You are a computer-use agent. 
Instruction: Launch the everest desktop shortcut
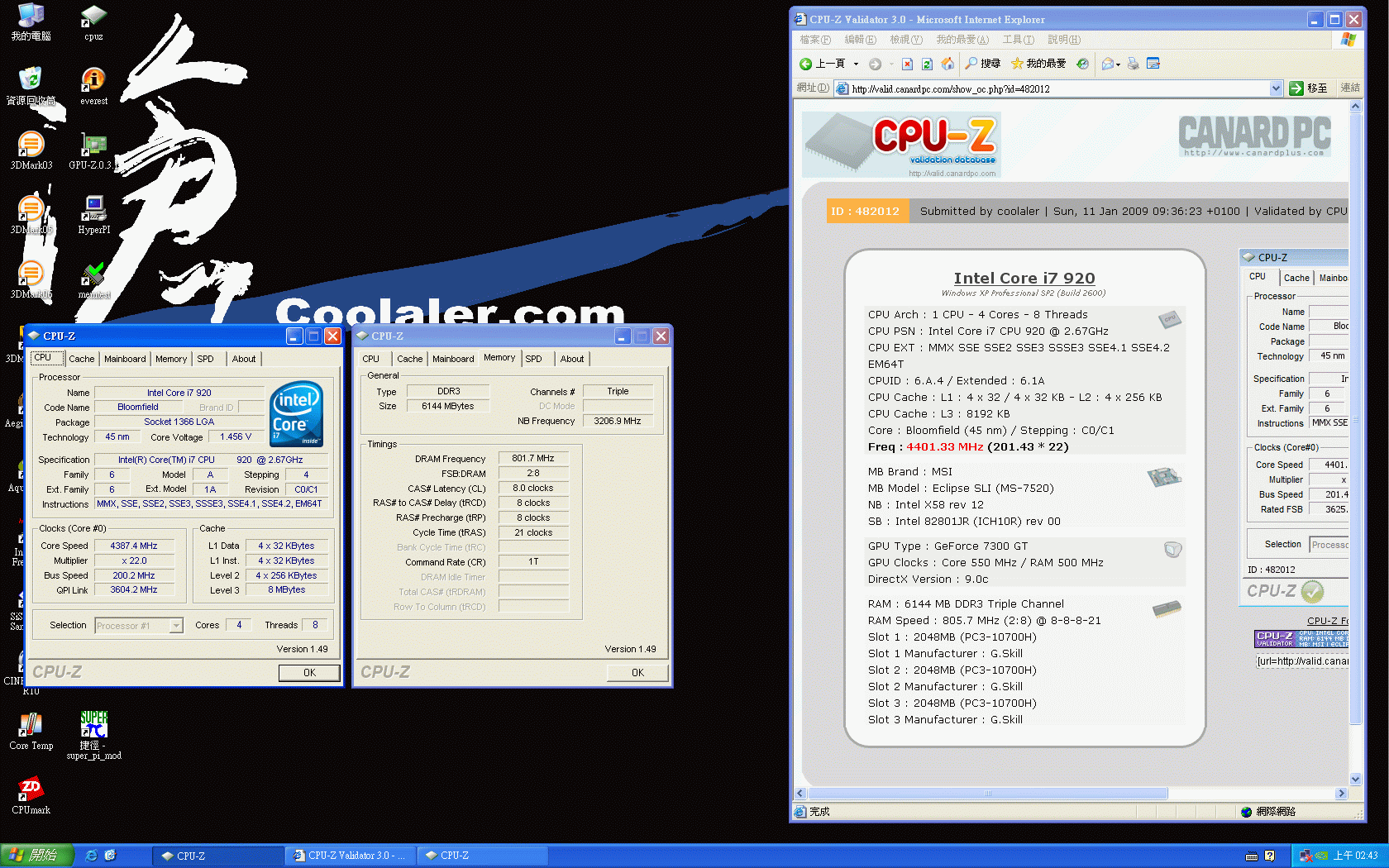click(x=93, y=86)
